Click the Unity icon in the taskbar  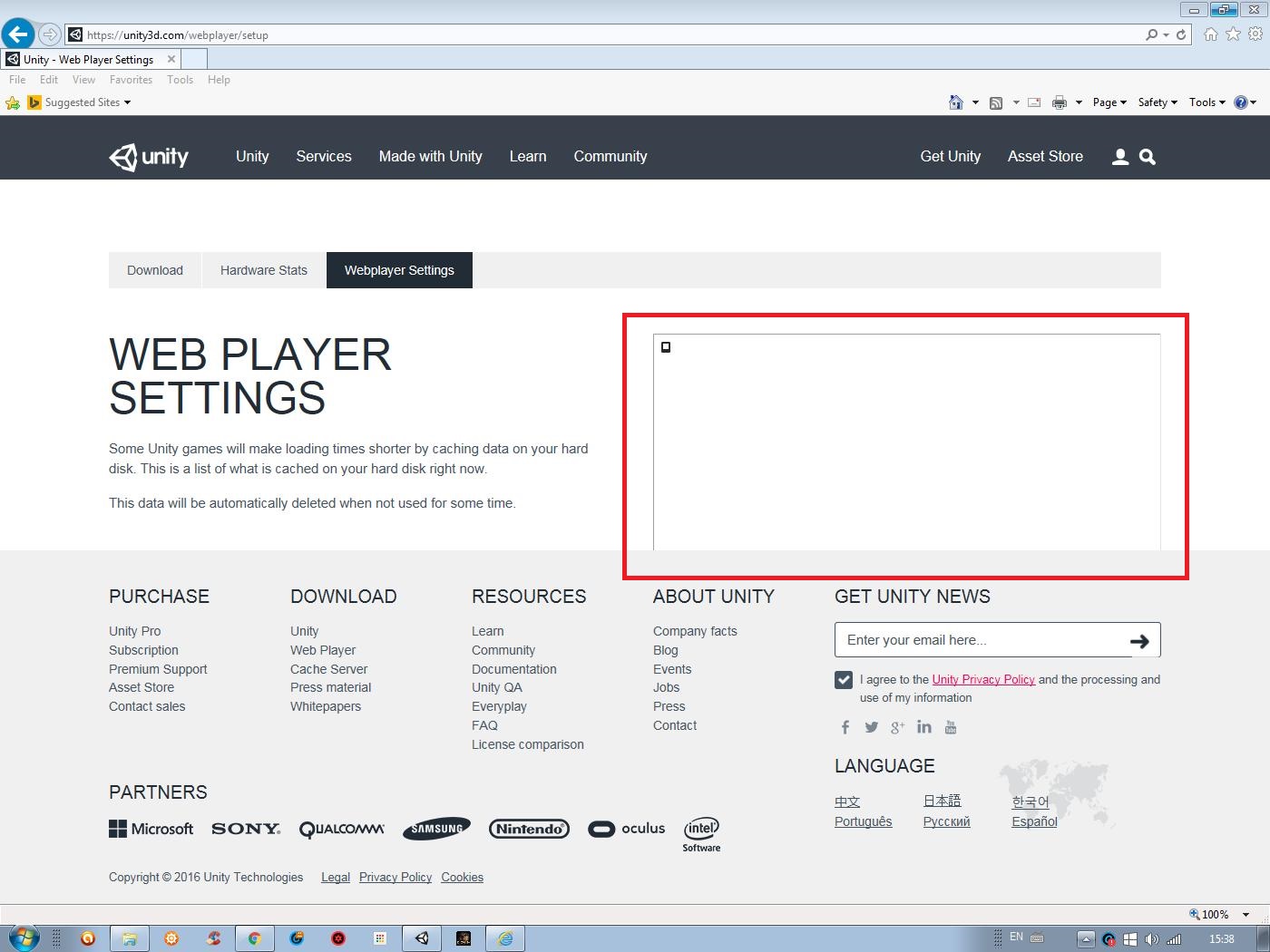pyautogui.click(x=422, y=938)
